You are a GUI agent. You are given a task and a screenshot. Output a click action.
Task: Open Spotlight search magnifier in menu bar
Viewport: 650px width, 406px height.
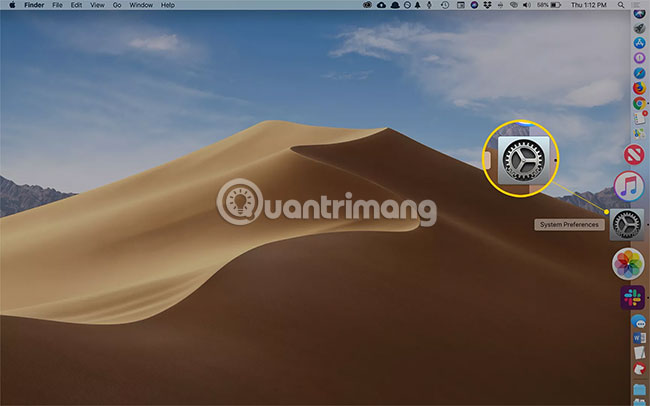[621, 5]
